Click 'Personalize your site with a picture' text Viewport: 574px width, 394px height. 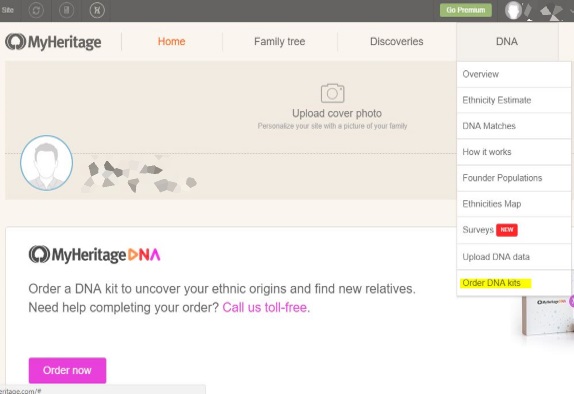332,126
